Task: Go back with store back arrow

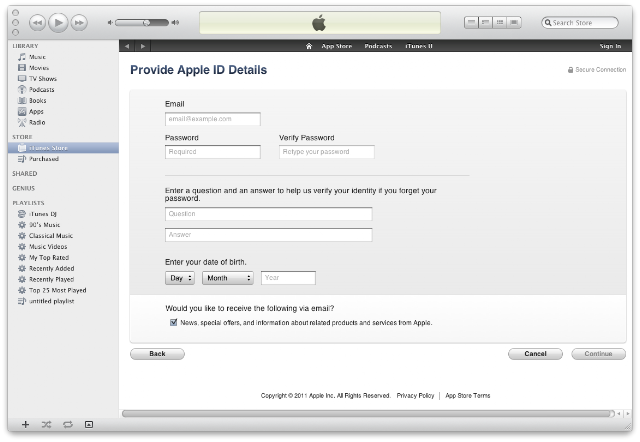Action: pyautogui.click(x=127, y=46)
